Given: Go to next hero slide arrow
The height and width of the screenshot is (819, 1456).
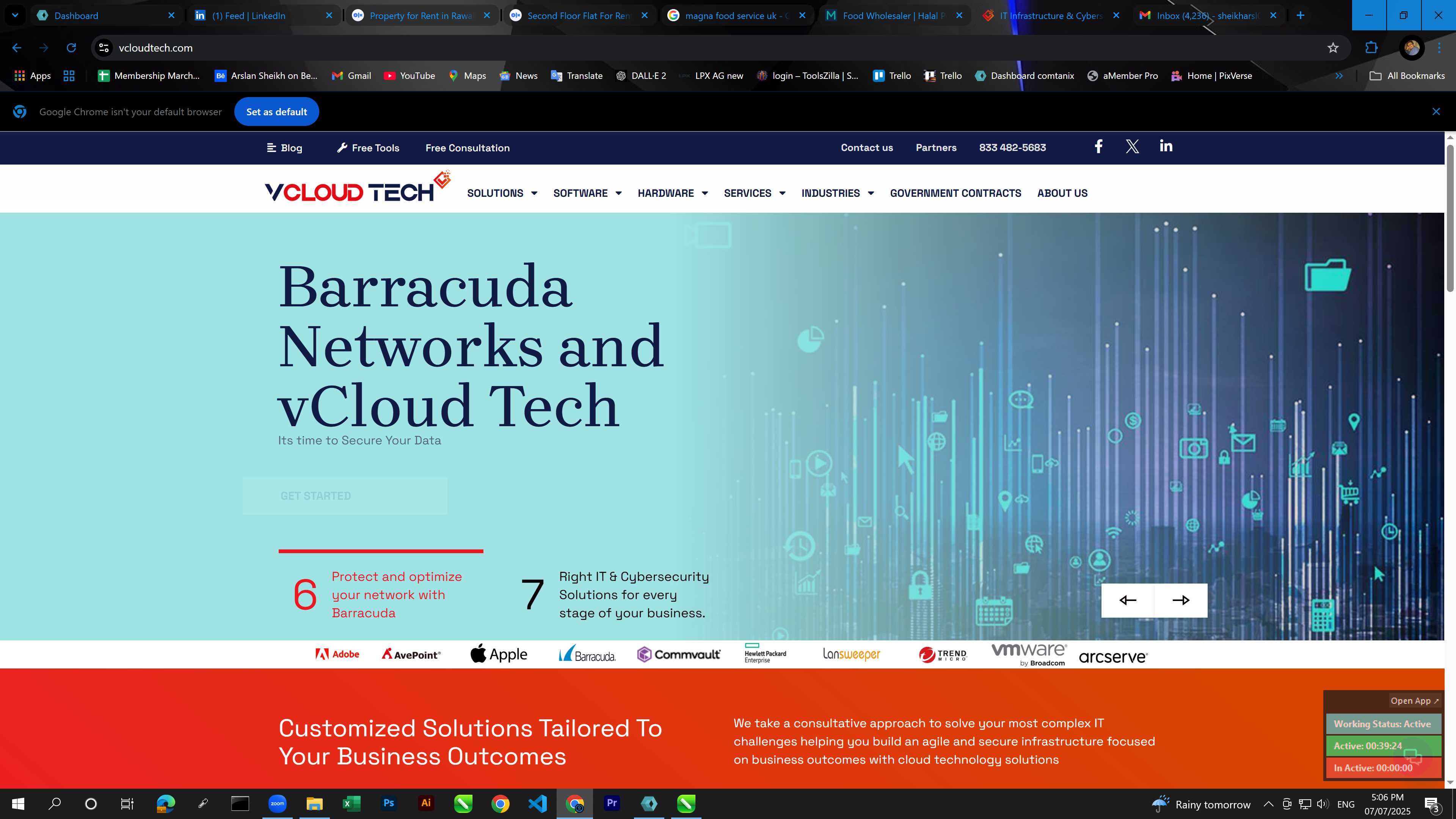Looking at the screenshot, I should point(1181,600).
